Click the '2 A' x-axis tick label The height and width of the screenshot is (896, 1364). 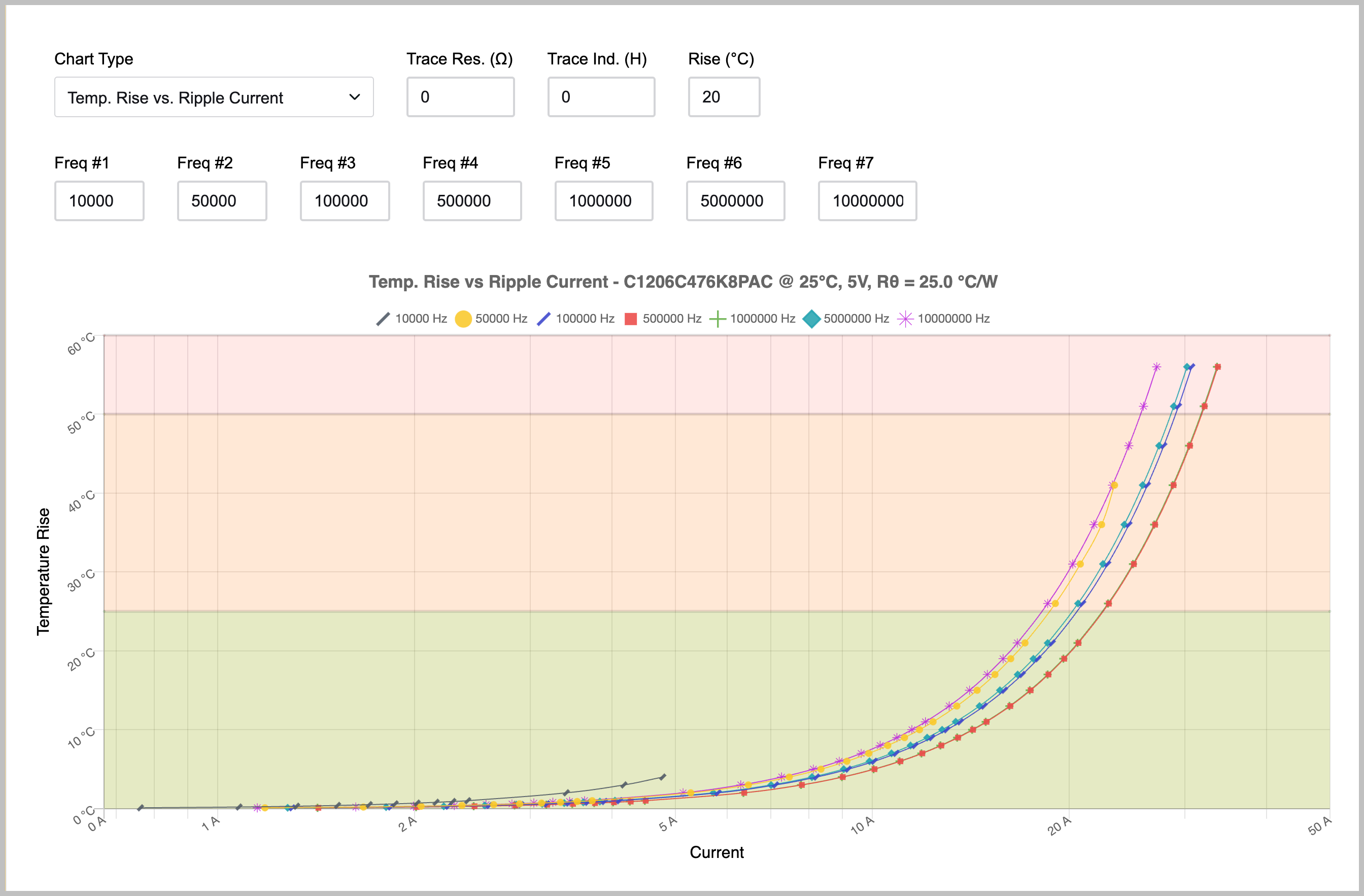point(407,824)
